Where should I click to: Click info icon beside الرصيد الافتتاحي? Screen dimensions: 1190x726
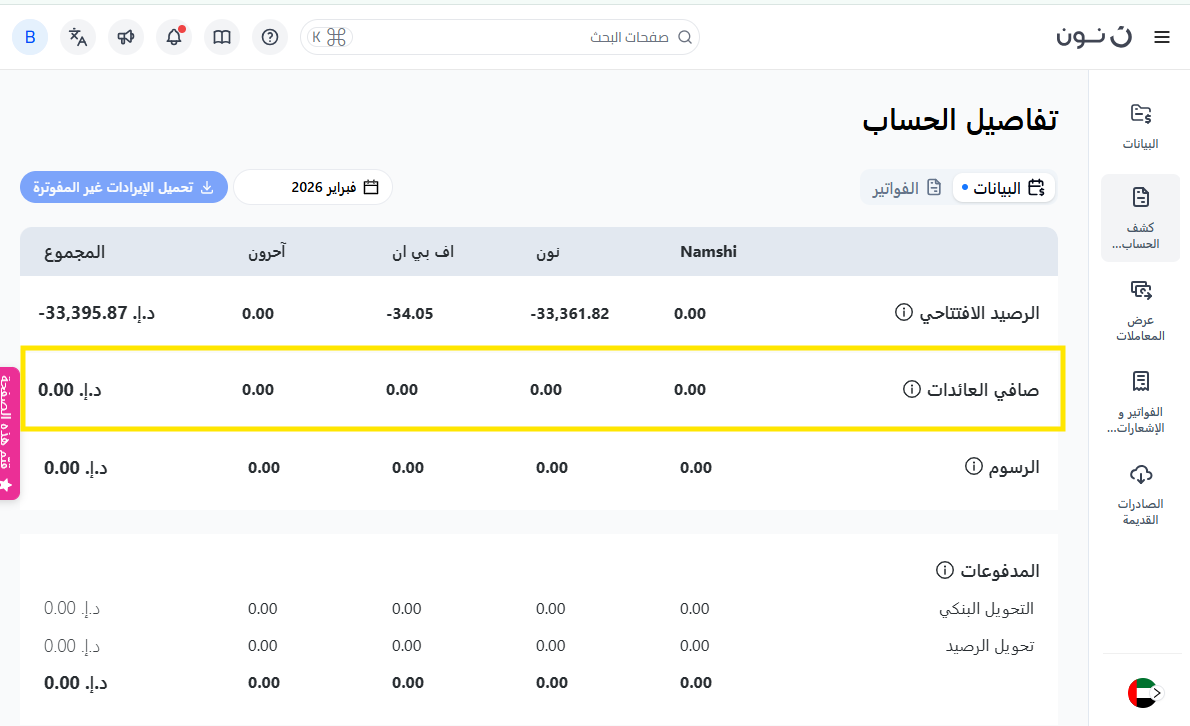903,313
